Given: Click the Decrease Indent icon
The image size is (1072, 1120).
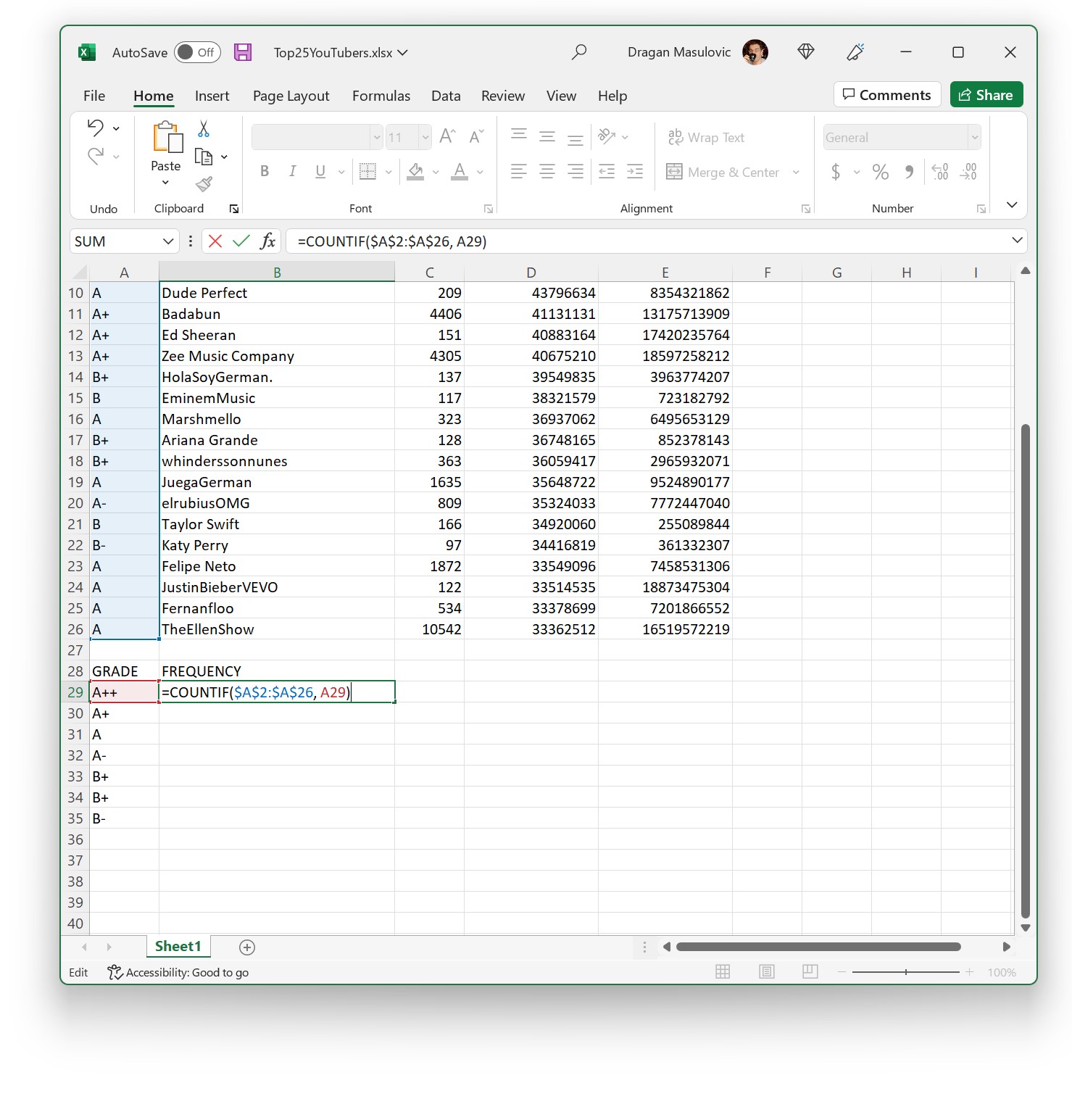Looking at the screenshot, I should (x=607, y=171).
